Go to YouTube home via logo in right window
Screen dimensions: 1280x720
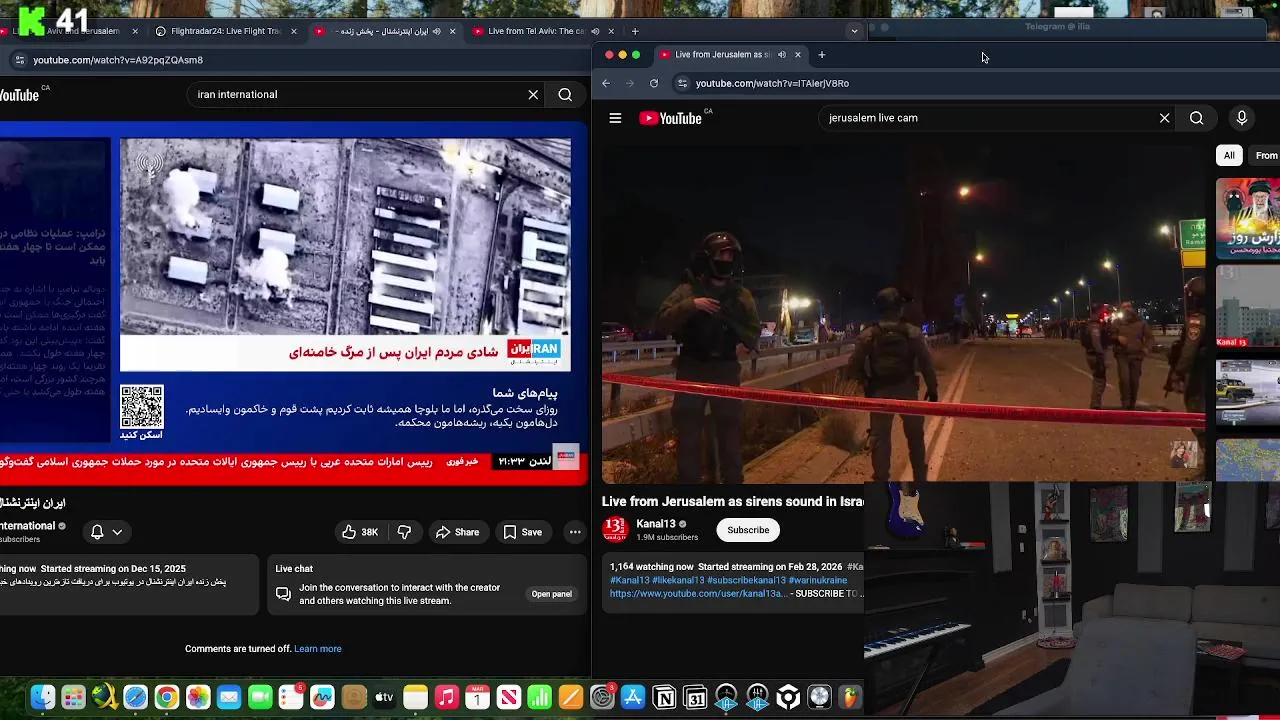(x=670, y=118)
